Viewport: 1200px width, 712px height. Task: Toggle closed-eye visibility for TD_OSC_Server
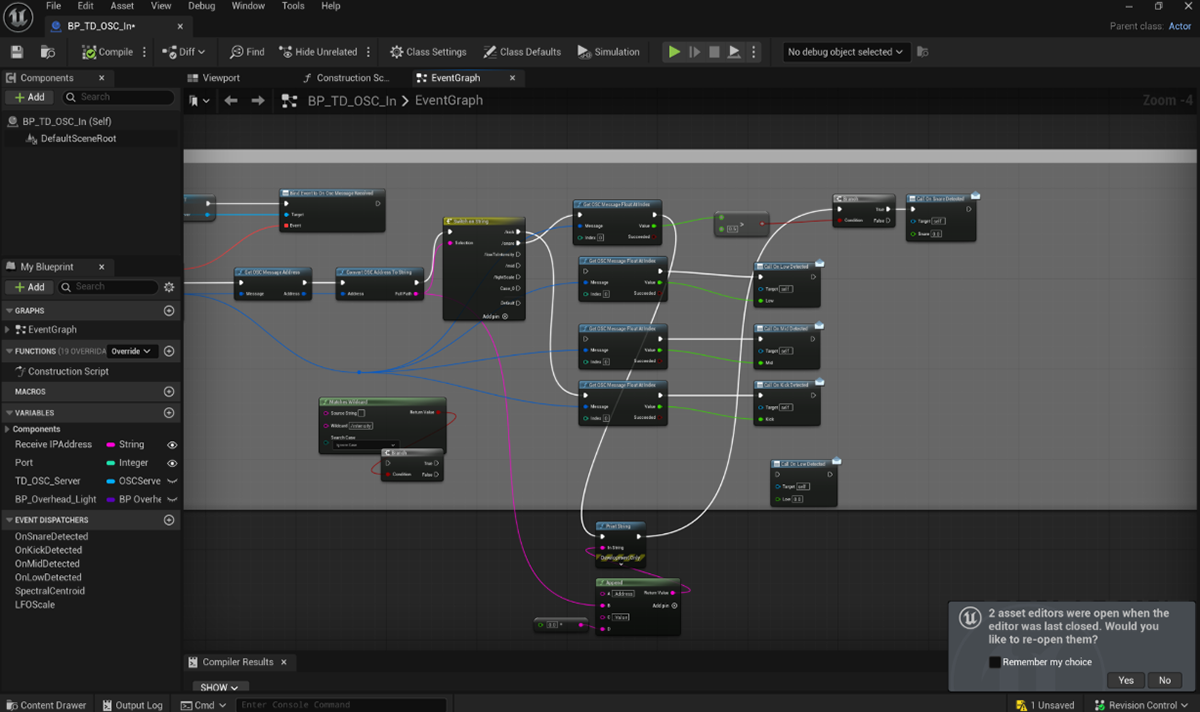[x=172, y=481]
